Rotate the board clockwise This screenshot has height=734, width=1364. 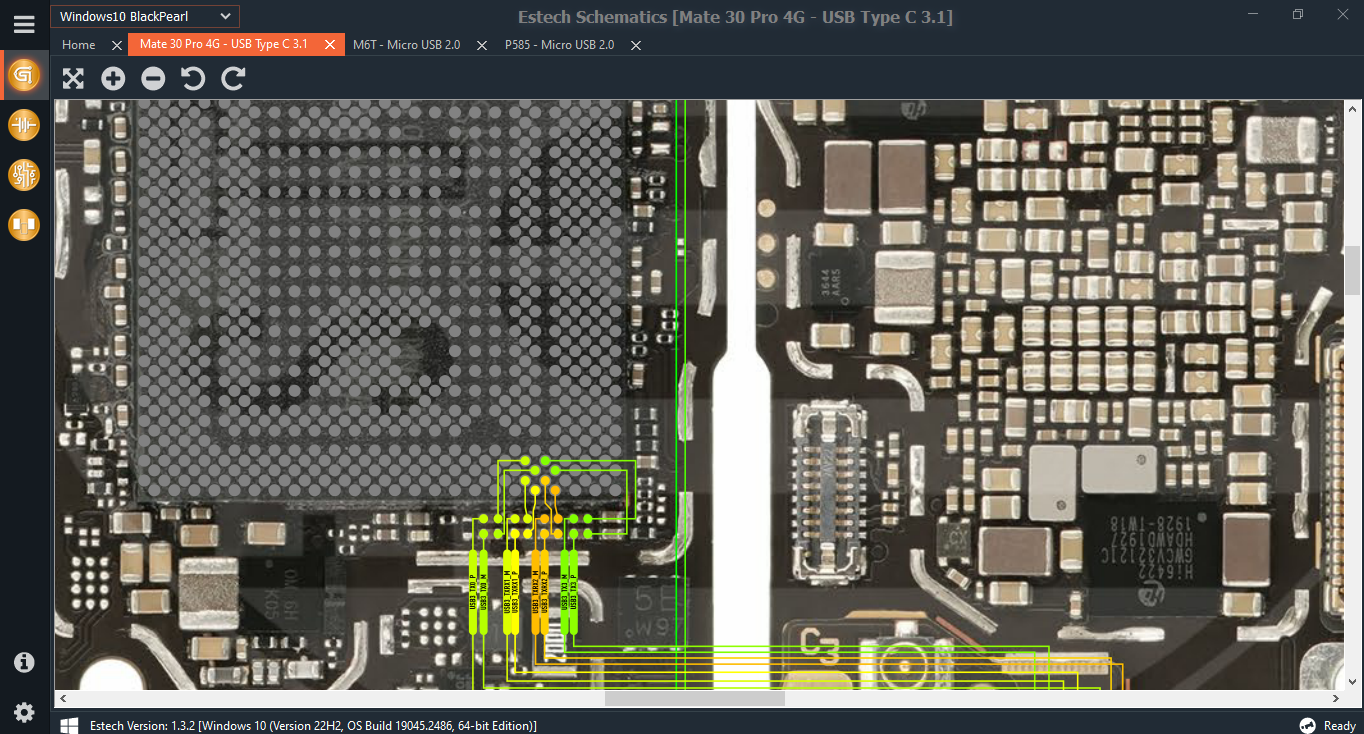[233, 78]
